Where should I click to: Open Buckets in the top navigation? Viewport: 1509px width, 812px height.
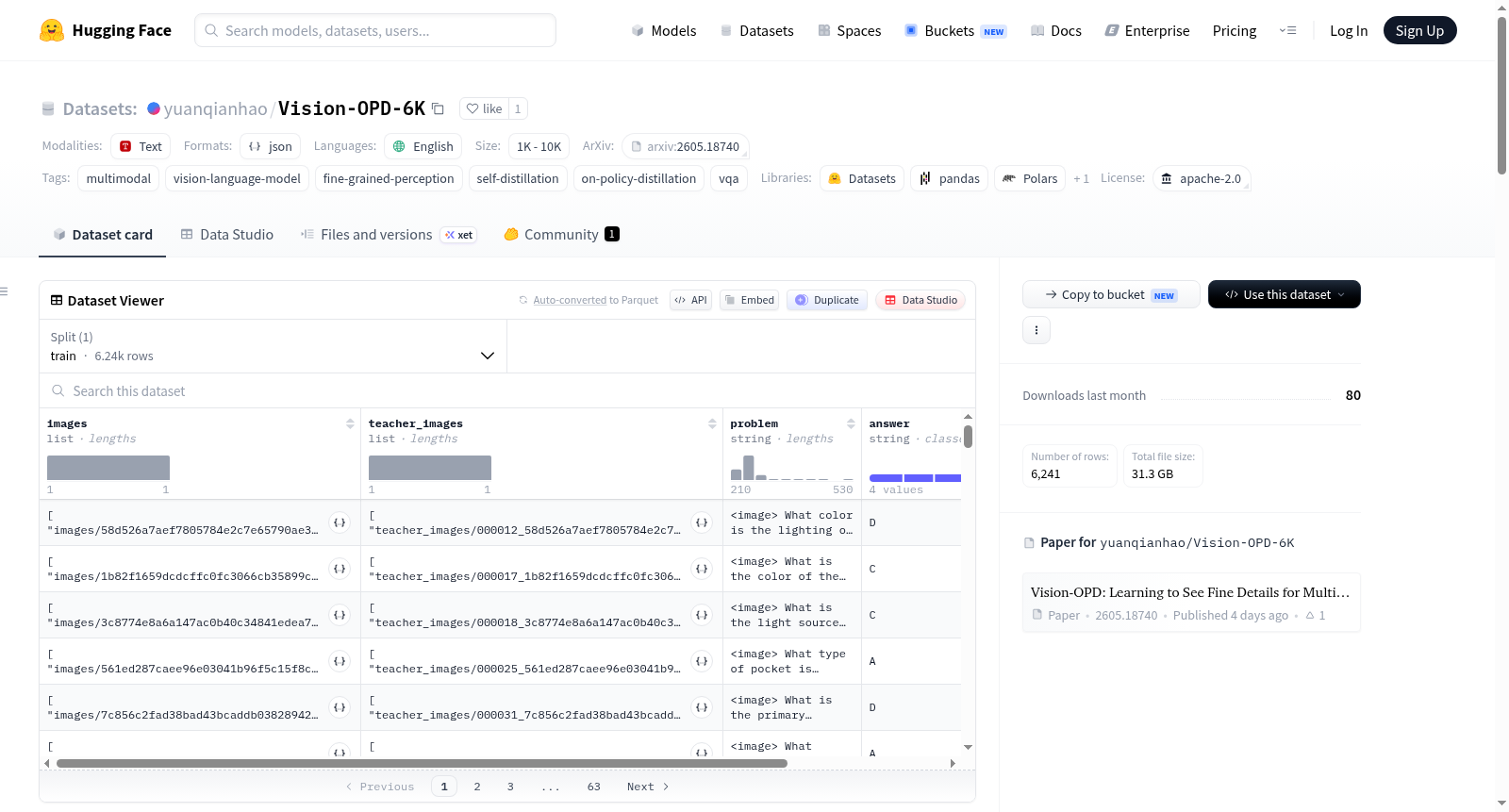pyautogui.click(x=955, y=31)
